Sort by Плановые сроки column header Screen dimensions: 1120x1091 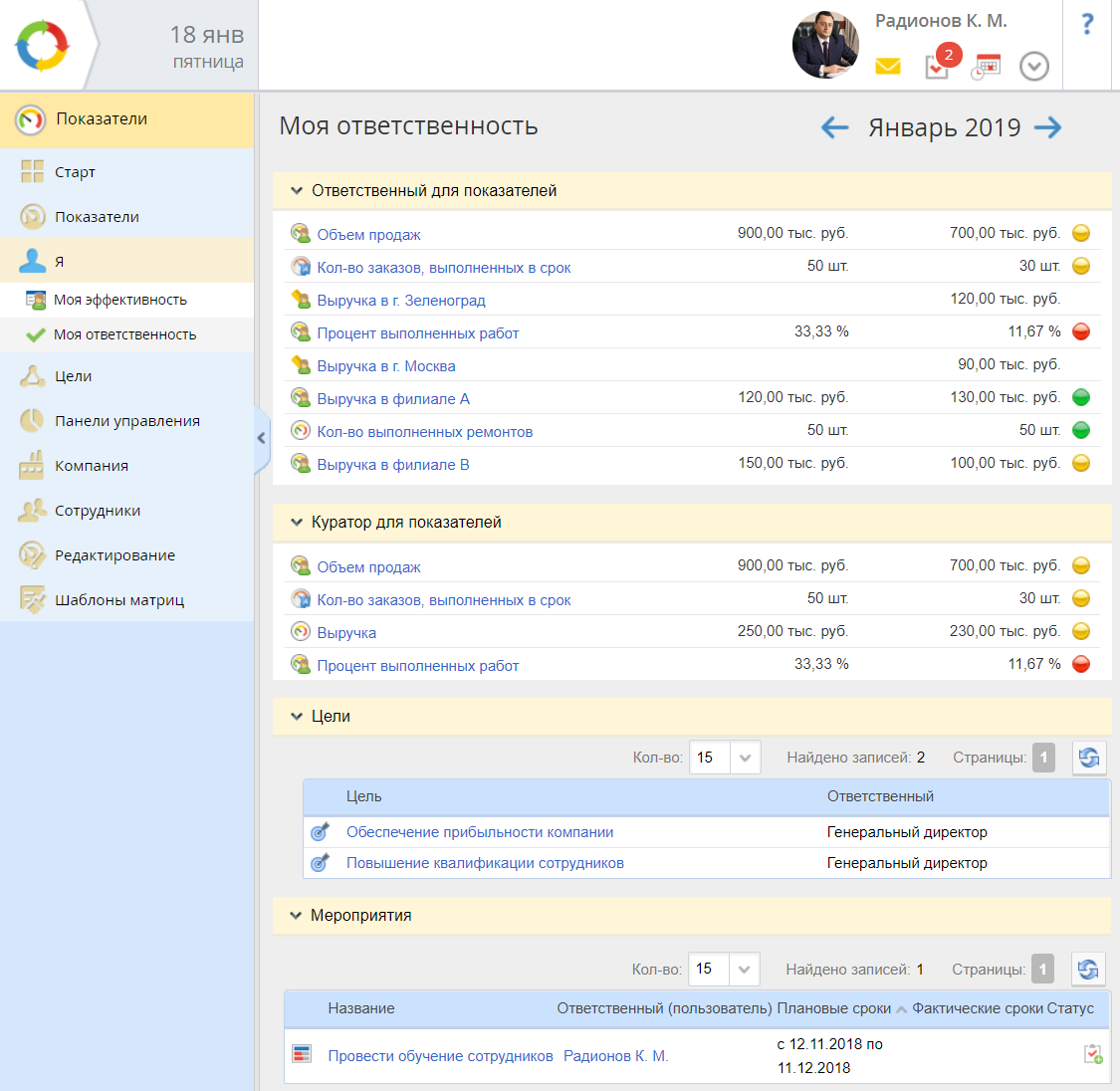tap(834, 1008)
